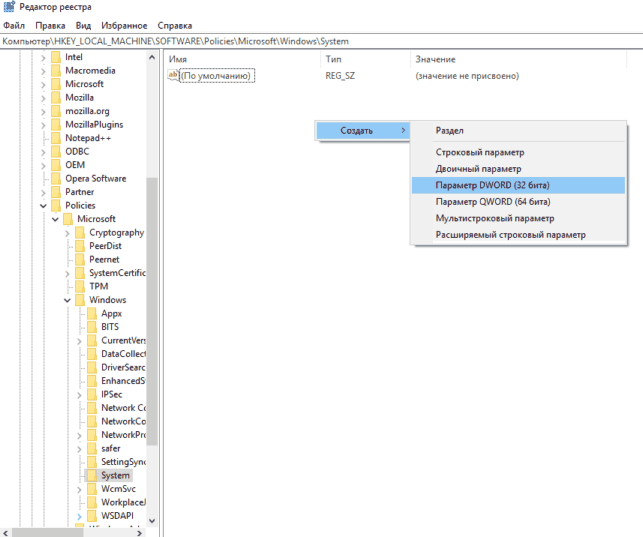This screenshot has width=643, height=537.
Task: Click the WcmSvc folder icon
Action: (x=92, y=489)
